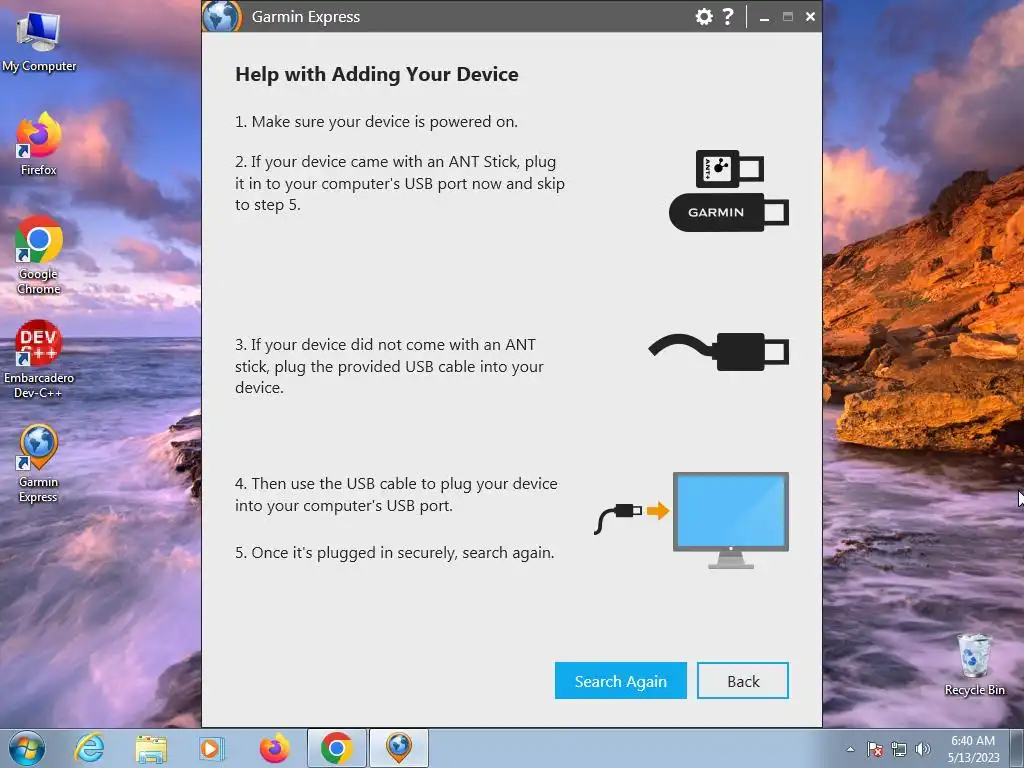
Task: Select the Recycle Bin desktop icon
Action: [x=974, y=664]
